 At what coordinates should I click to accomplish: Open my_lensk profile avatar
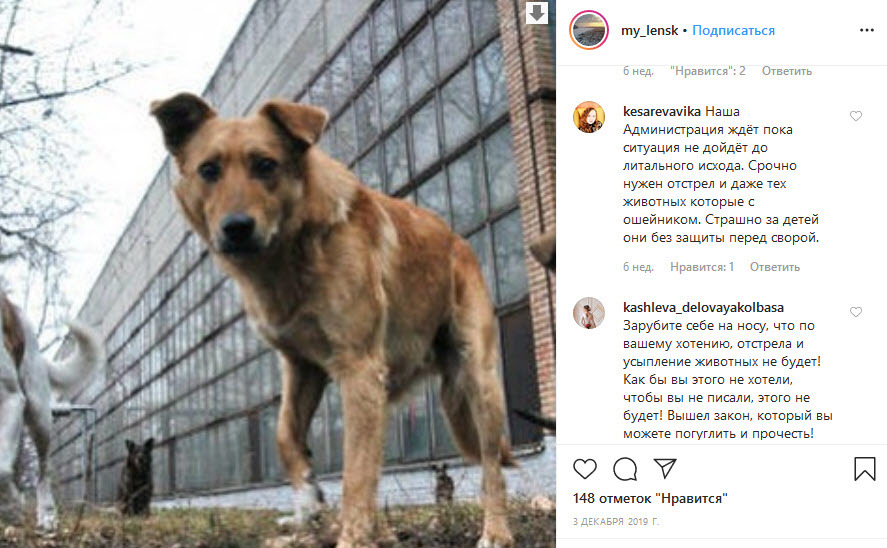pyautogui.click(x=589, y=30)
